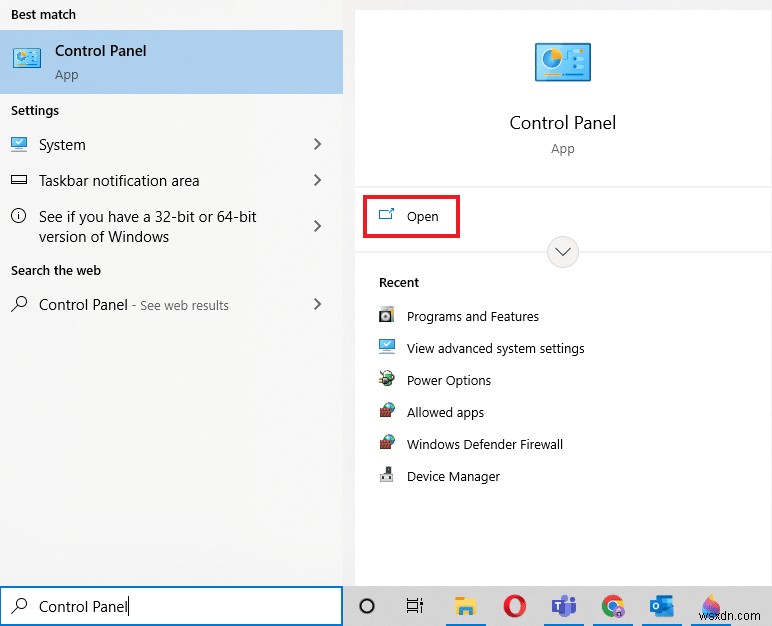
Task: Click the info icon beside 32-bit or 64-bit
Action: click(x=19, y=216)
